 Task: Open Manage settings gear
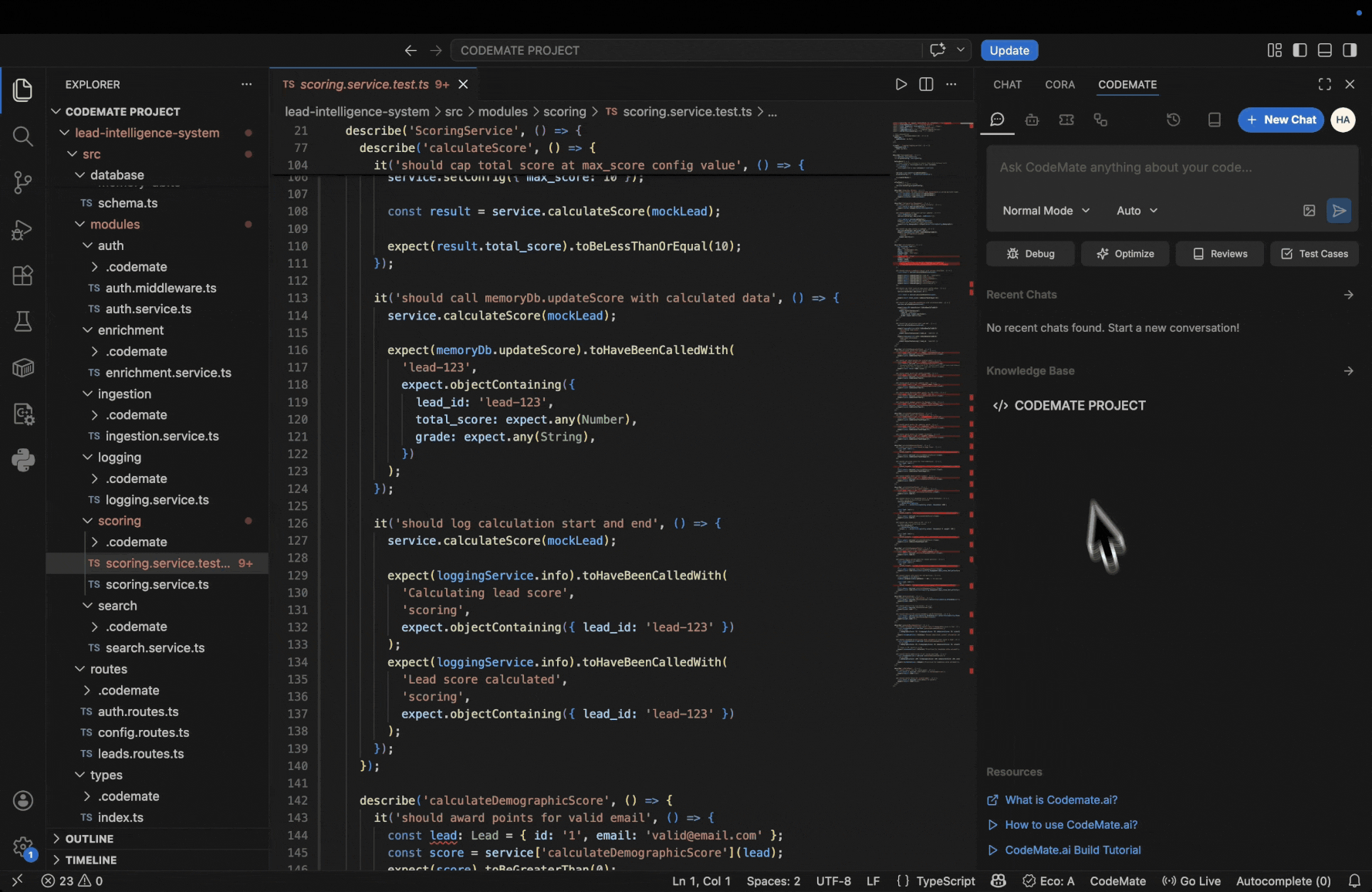23,847
